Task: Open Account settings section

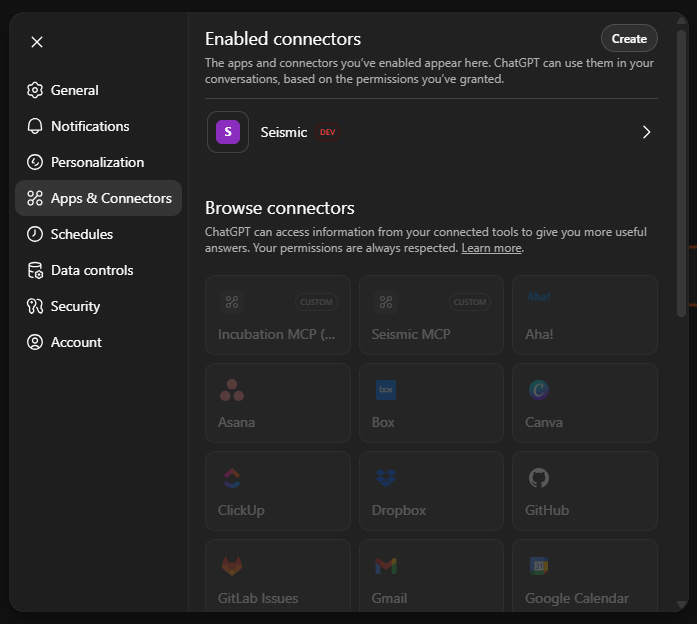Action: [x=98, y=342]
